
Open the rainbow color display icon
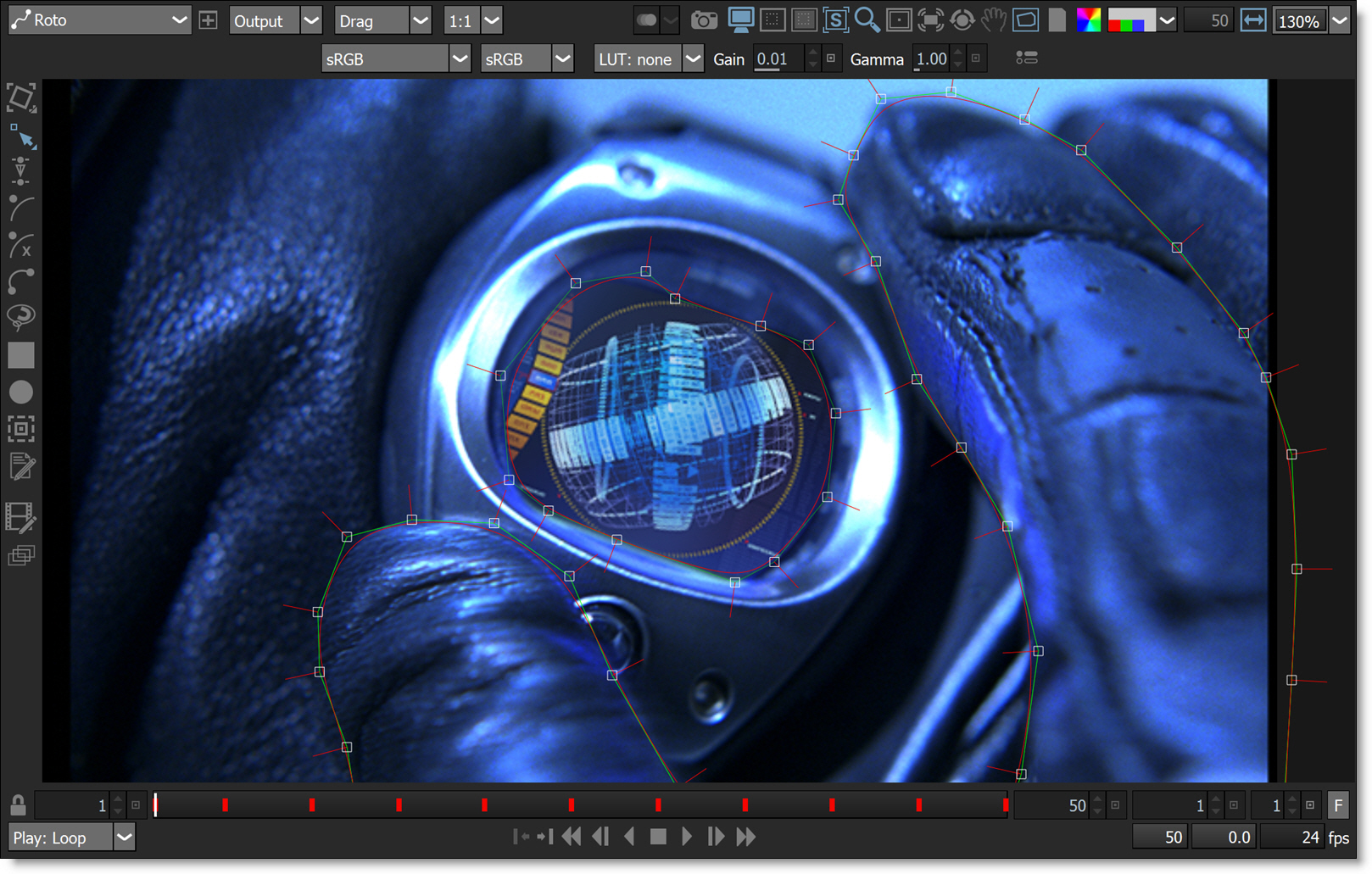[1088, 20]
